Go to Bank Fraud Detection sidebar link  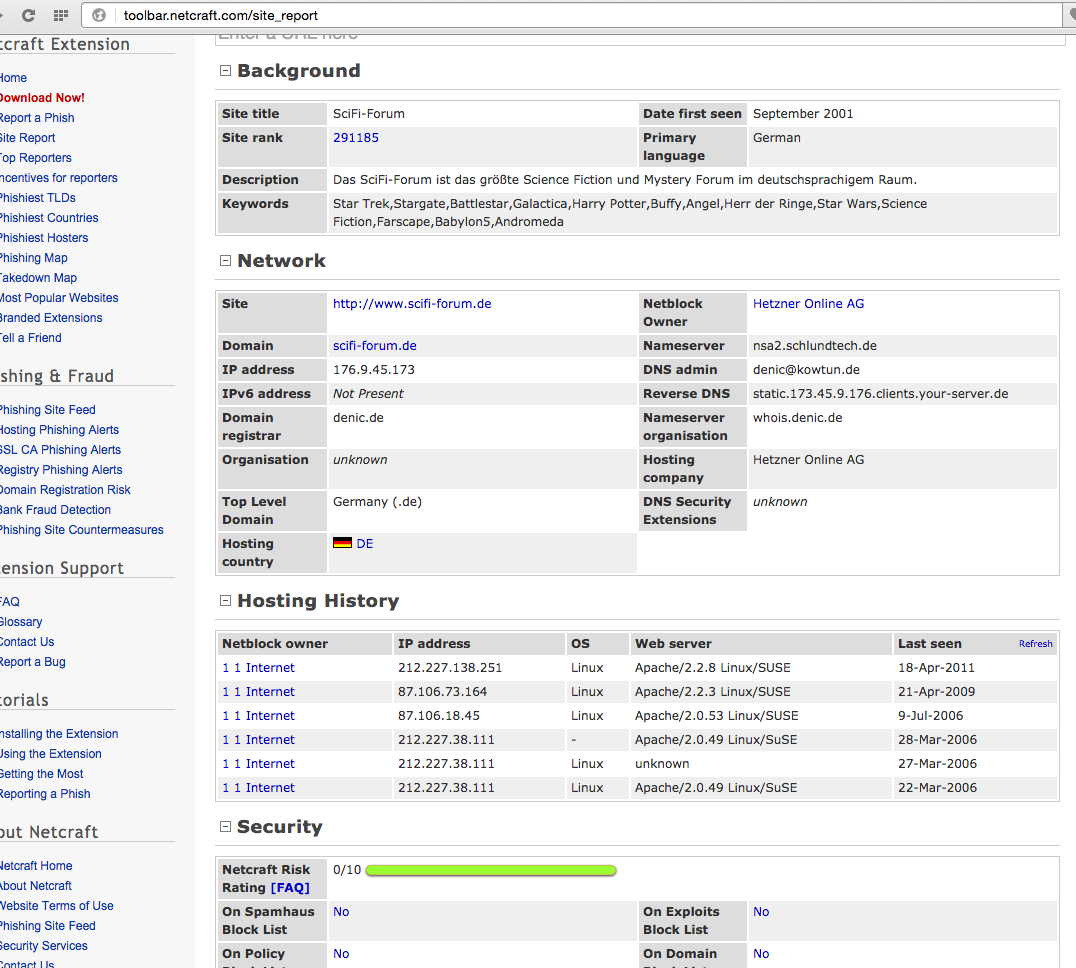pyautogui.click(x=55, y=510)
